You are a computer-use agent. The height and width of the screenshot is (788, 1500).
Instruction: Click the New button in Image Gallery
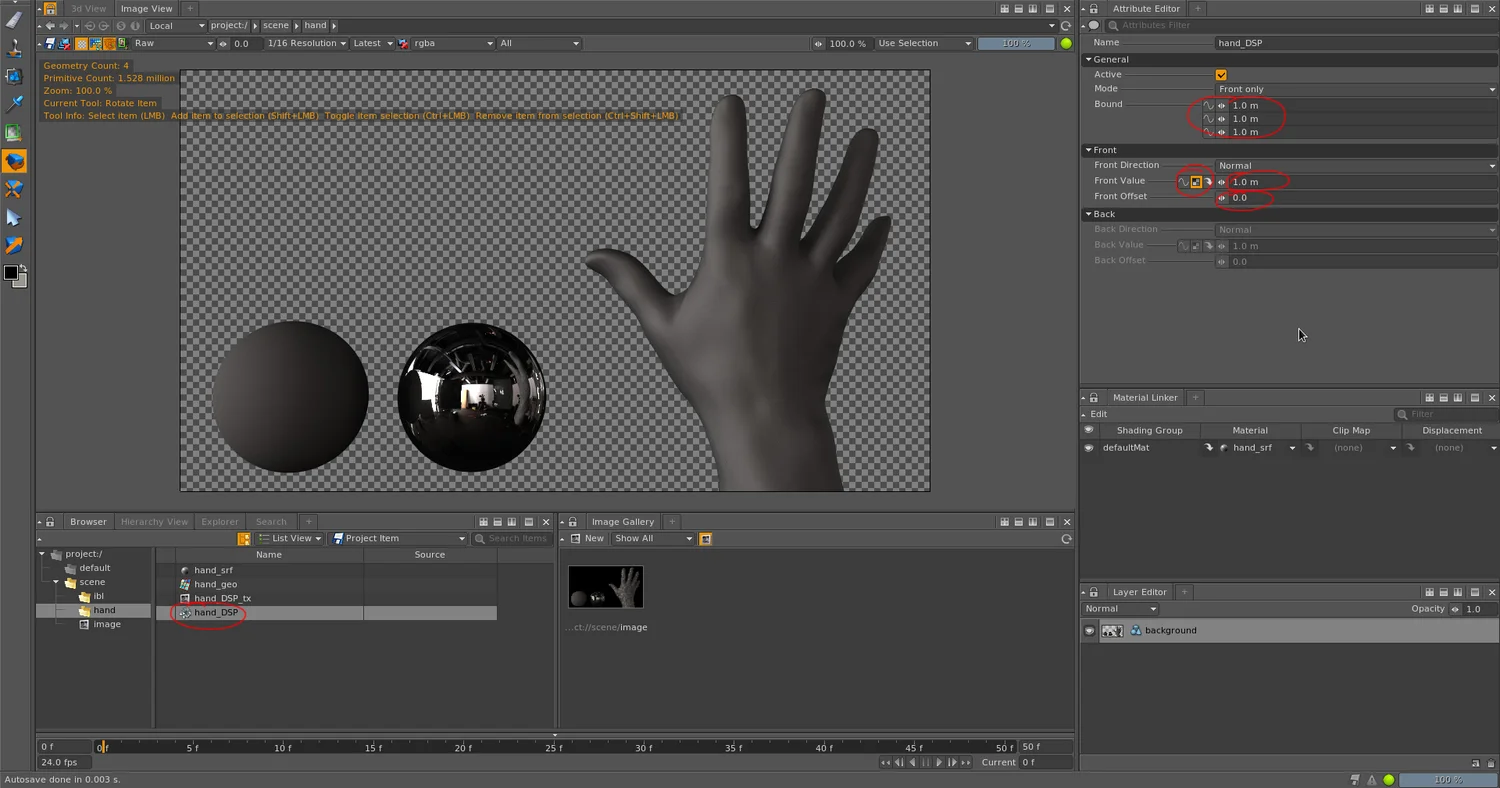(594, 539)
